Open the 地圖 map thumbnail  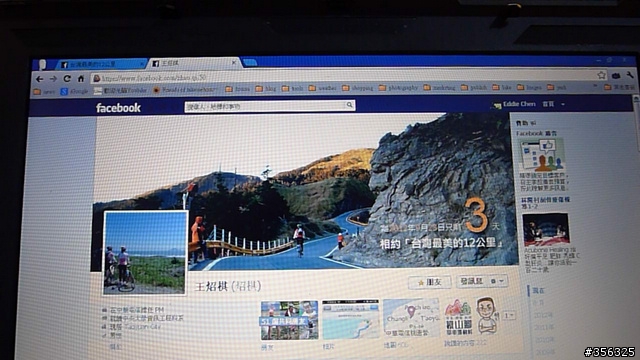click(411, 318)
